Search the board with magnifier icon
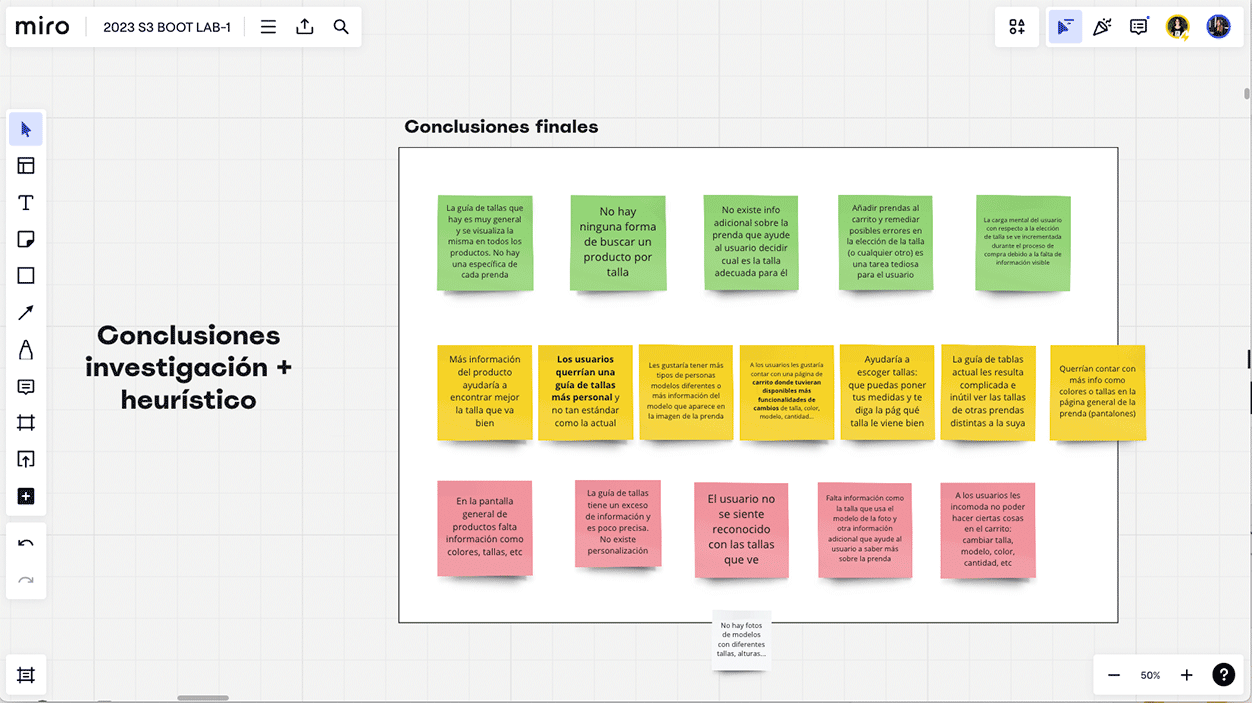The height and width of the screenshot is (703, 1252). click(x=341, y=27)
